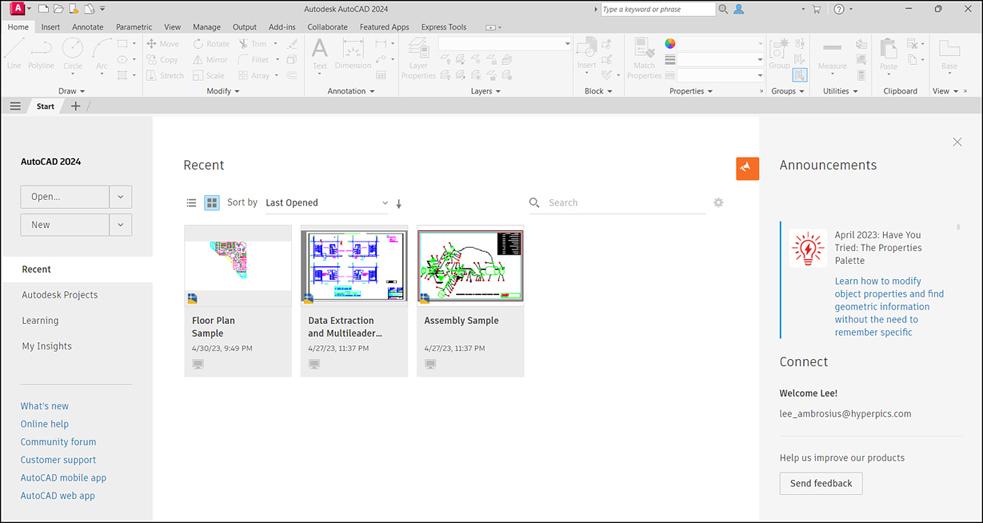The width and height of the screenshot is (983, 523).
Task: Expand the Utilities panel flyout
Action: (840, 91)
